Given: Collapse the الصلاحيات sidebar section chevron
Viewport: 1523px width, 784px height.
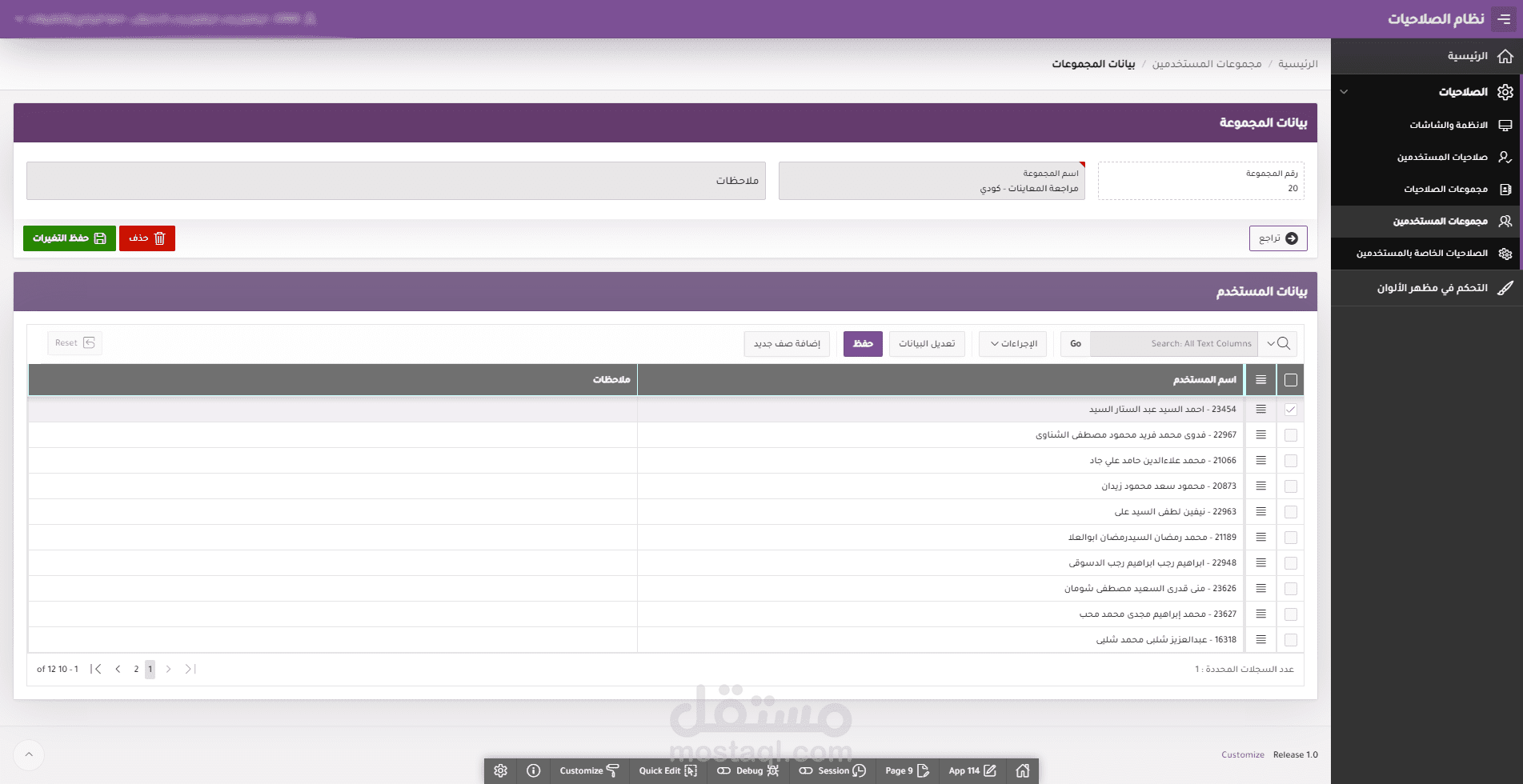Looking at the screenshot, I should pyautogui.click(x=1344, y=92).
